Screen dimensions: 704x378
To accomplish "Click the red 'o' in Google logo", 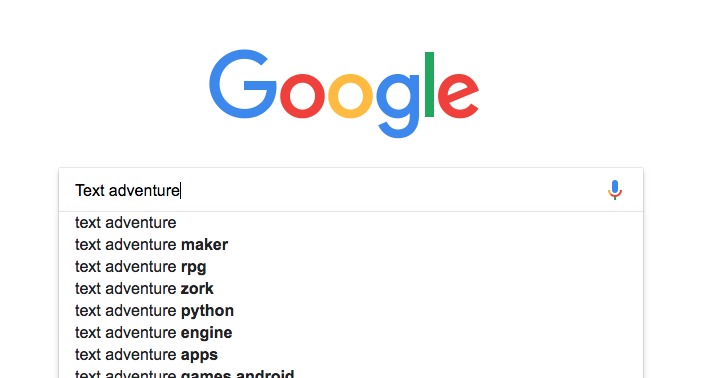I will 302,96.
